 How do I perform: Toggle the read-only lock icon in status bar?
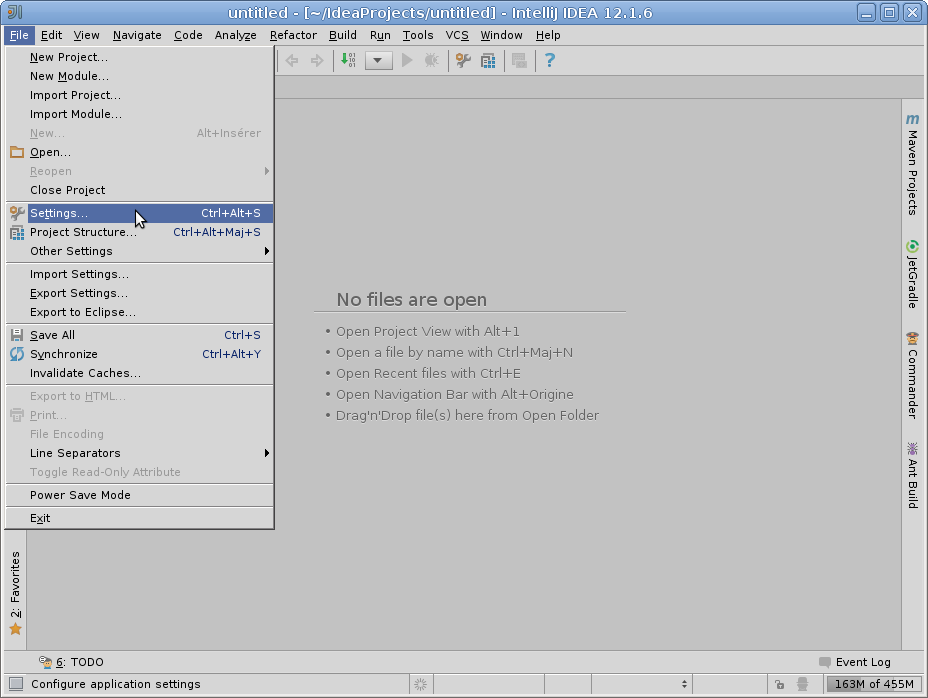[779, 684]
